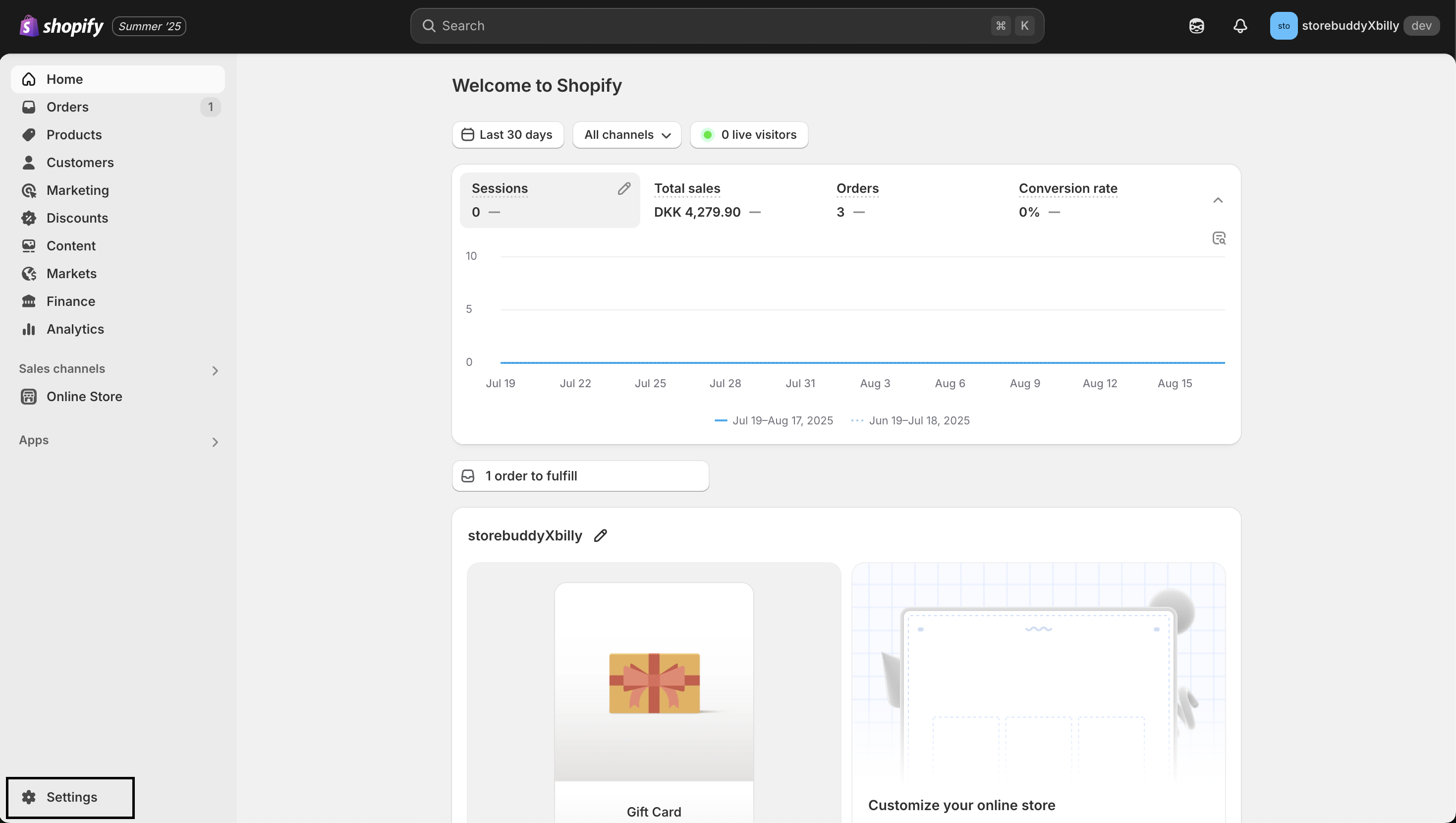Open the Sidekick assistant icon
The image size is (1456, 823).
[x=1196, y=25]
